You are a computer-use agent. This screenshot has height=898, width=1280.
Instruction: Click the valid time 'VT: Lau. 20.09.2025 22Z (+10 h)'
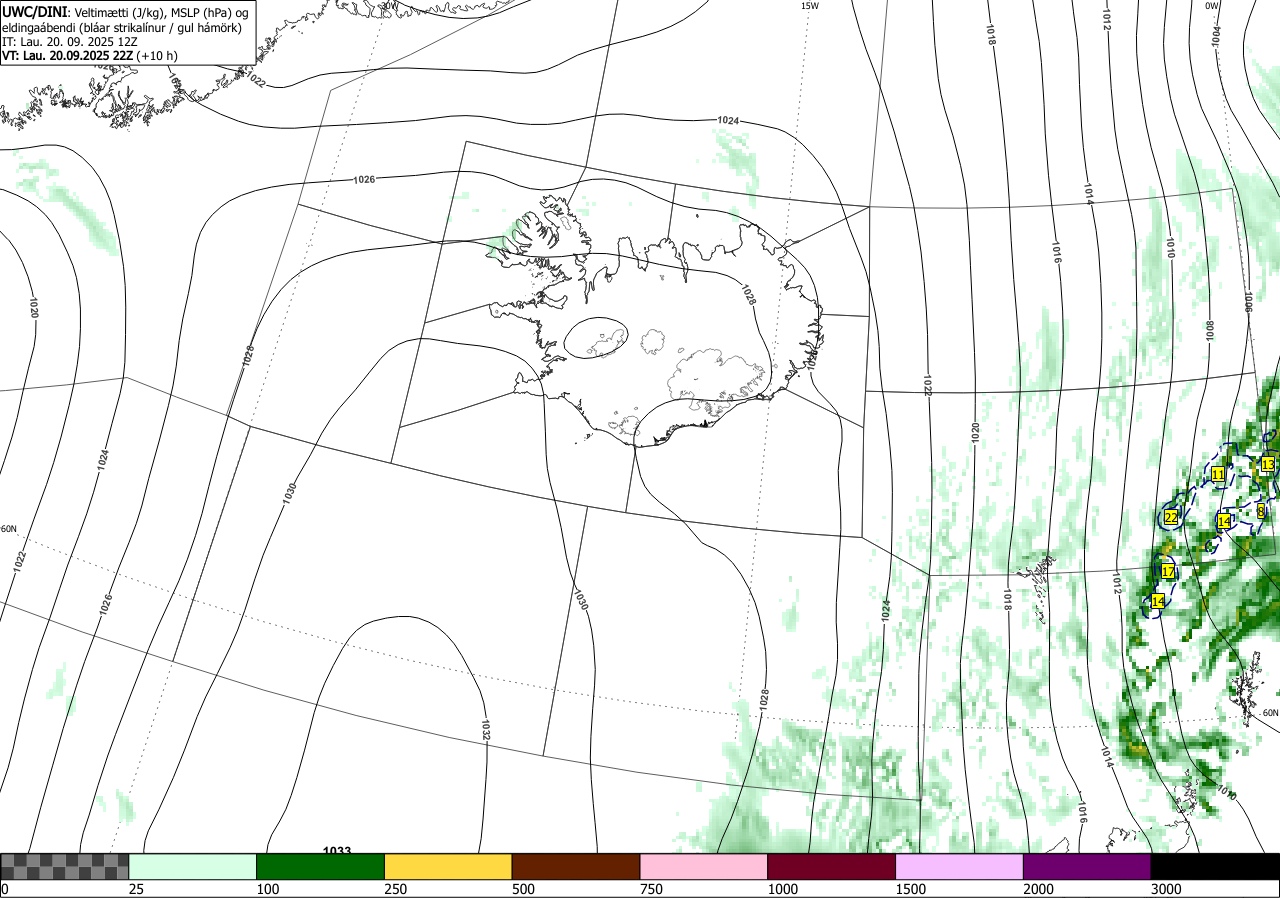pos(90,57)
